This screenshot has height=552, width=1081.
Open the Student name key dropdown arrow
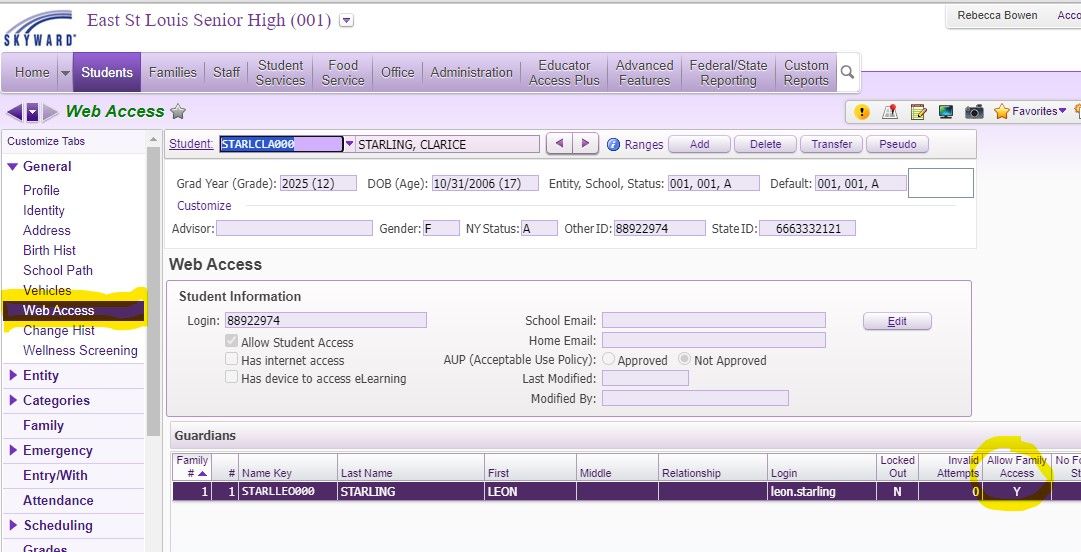click(349, 144)
